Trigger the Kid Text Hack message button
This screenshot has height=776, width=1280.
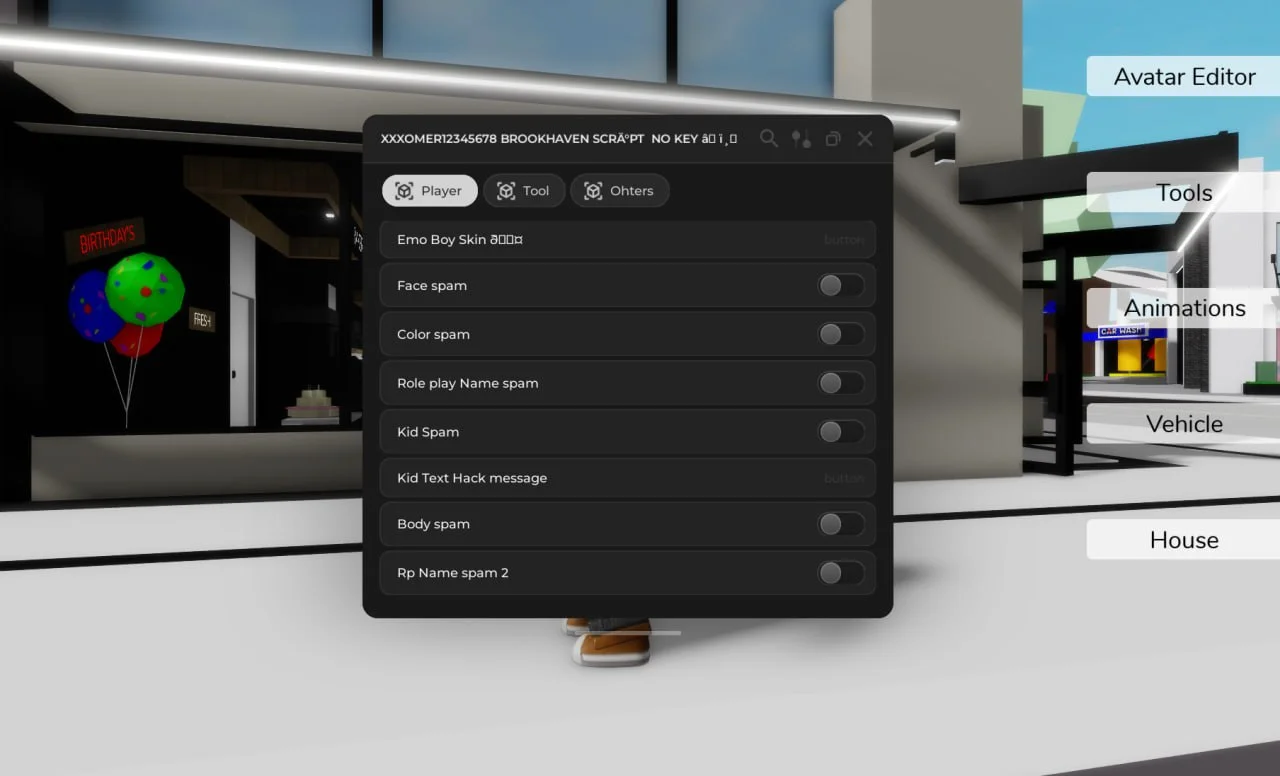pyautogui.click(x=628, y=478)
